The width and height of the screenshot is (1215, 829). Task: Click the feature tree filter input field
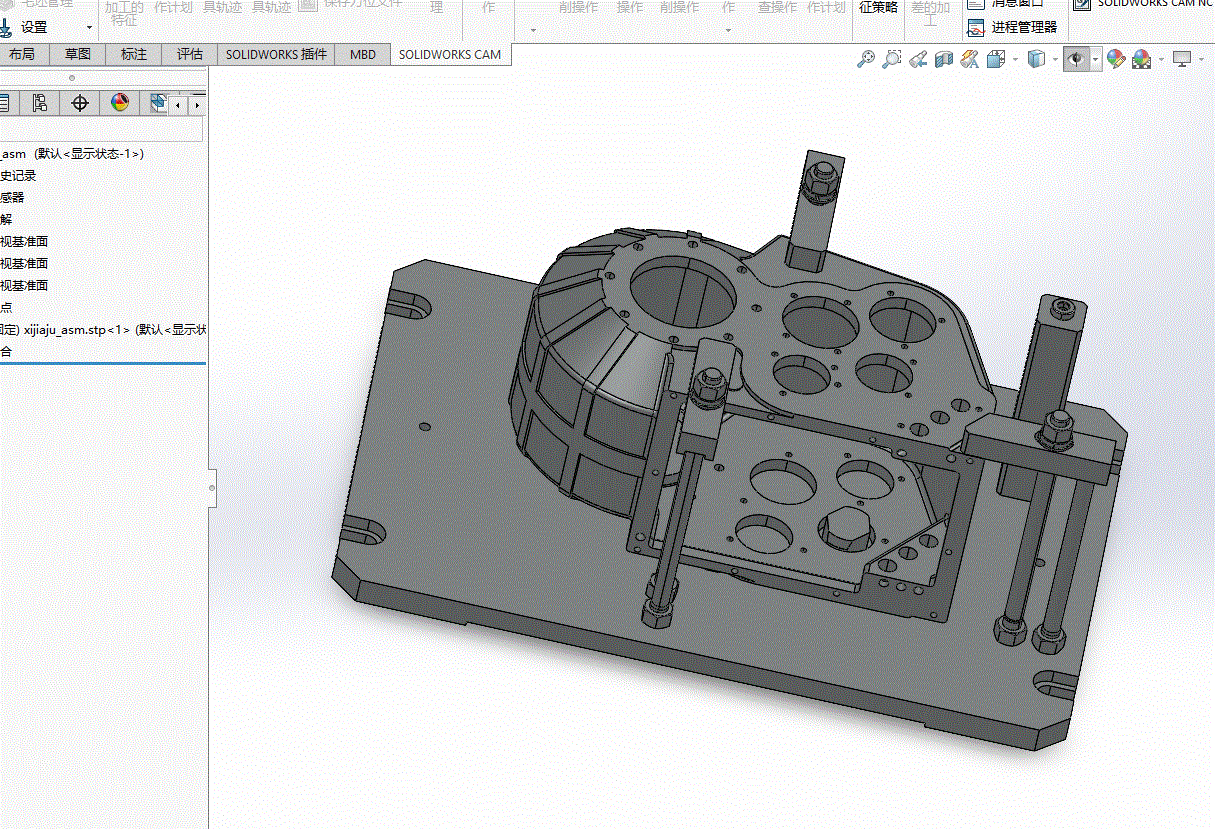point(101,129)
